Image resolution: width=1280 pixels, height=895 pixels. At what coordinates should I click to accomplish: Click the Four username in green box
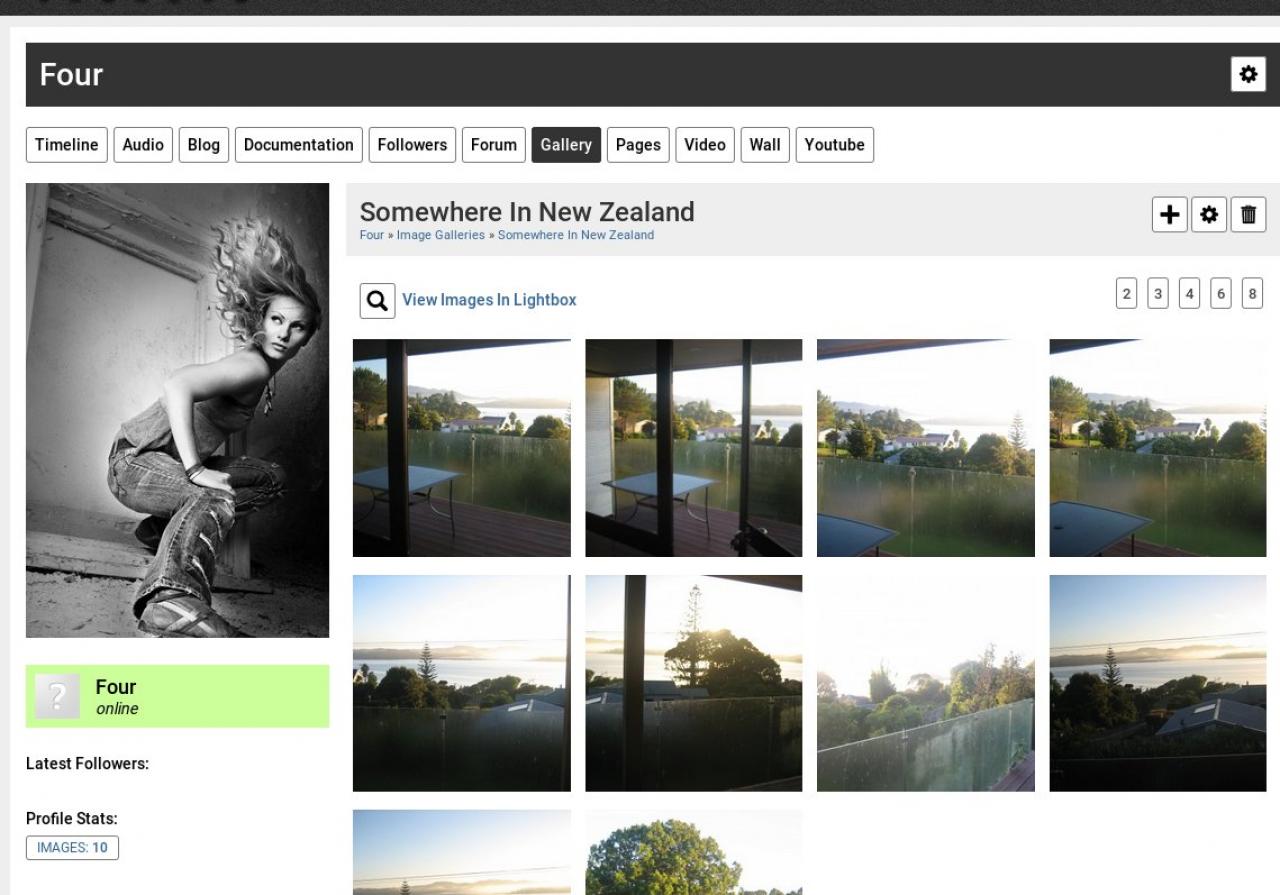click(x=116, y=687)
